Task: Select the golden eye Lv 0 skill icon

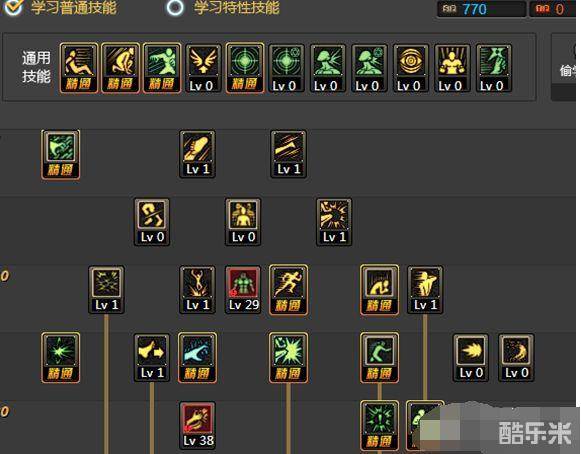Action: (x=411, y=68)
